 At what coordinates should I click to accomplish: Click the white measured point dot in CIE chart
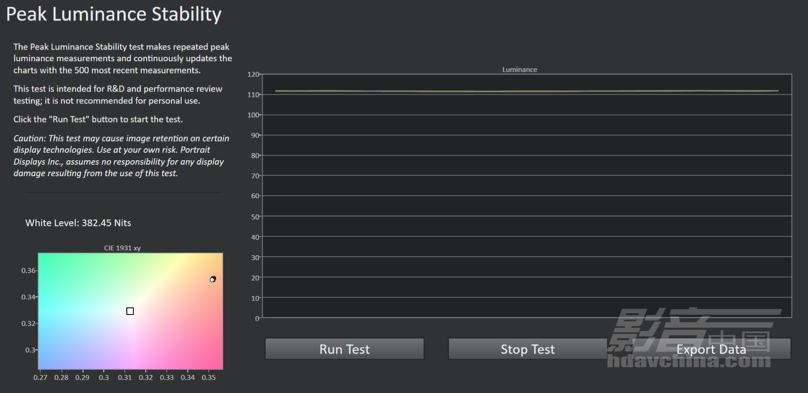pos(212,279)
